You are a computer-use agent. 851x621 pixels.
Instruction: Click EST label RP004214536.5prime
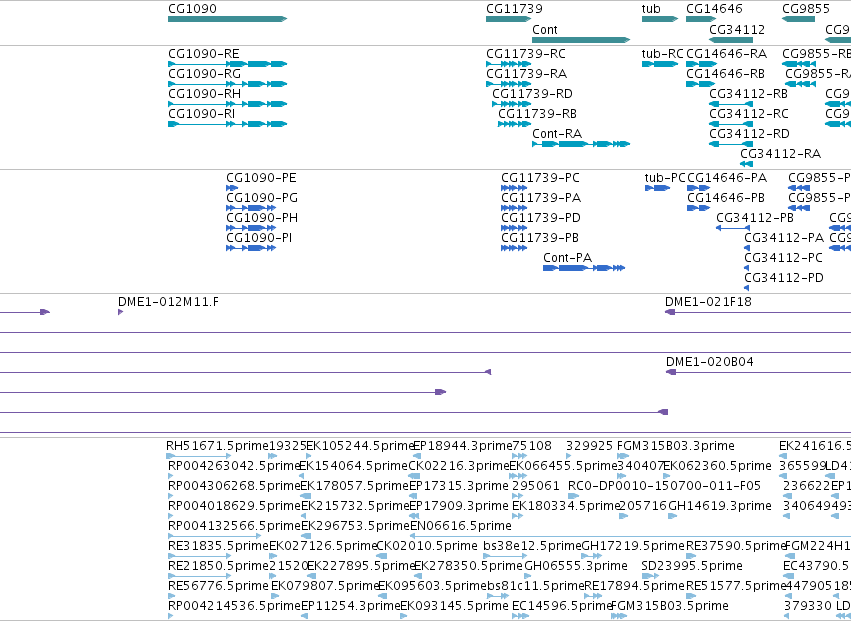click(x=234, y=606)
